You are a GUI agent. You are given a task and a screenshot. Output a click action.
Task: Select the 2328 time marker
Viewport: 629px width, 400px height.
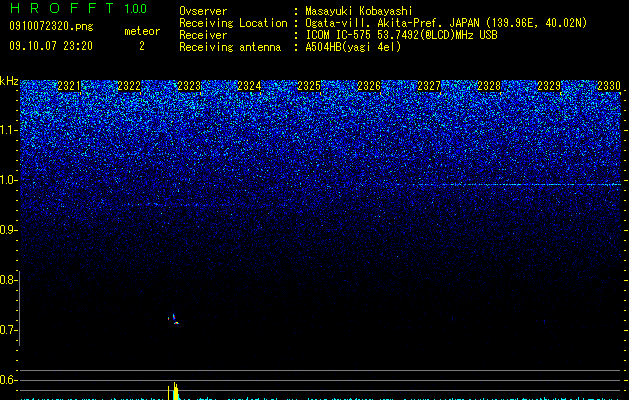click(x=489, y=86)
